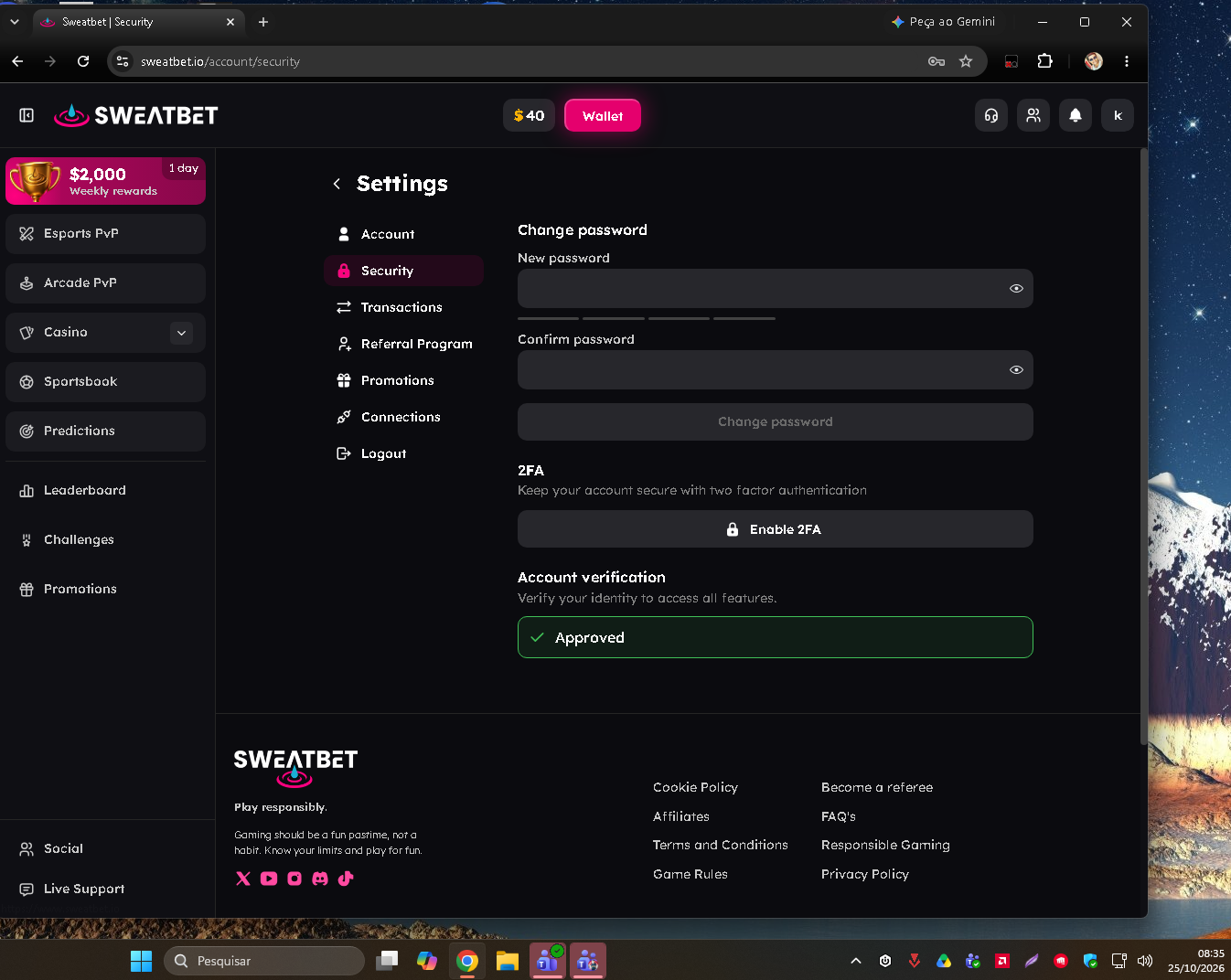Click the page's vertical scrollbar
This screenshot has width=1231, height=980.
coord(1143,448)
